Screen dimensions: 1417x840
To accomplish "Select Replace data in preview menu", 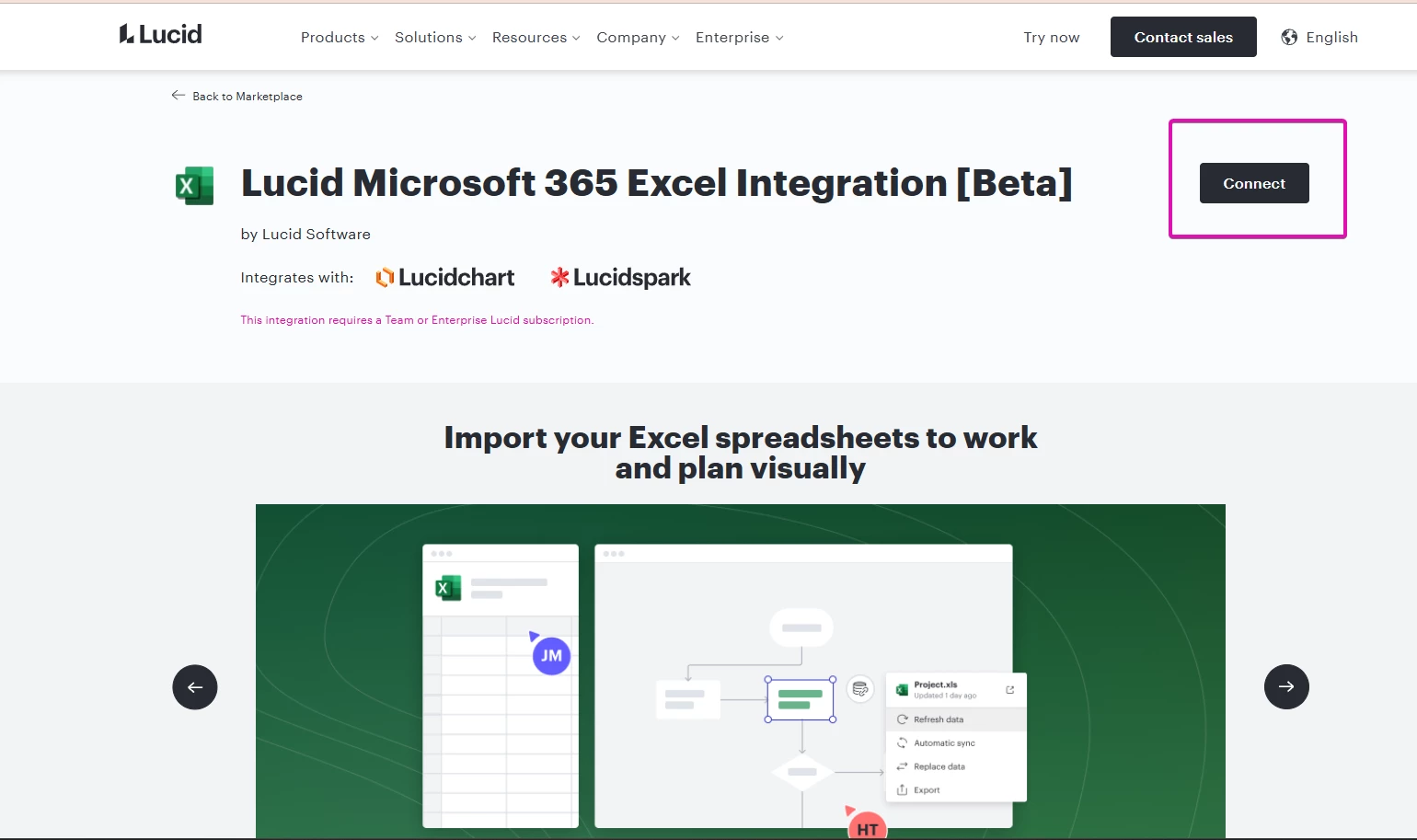I will tap(956, 766).
